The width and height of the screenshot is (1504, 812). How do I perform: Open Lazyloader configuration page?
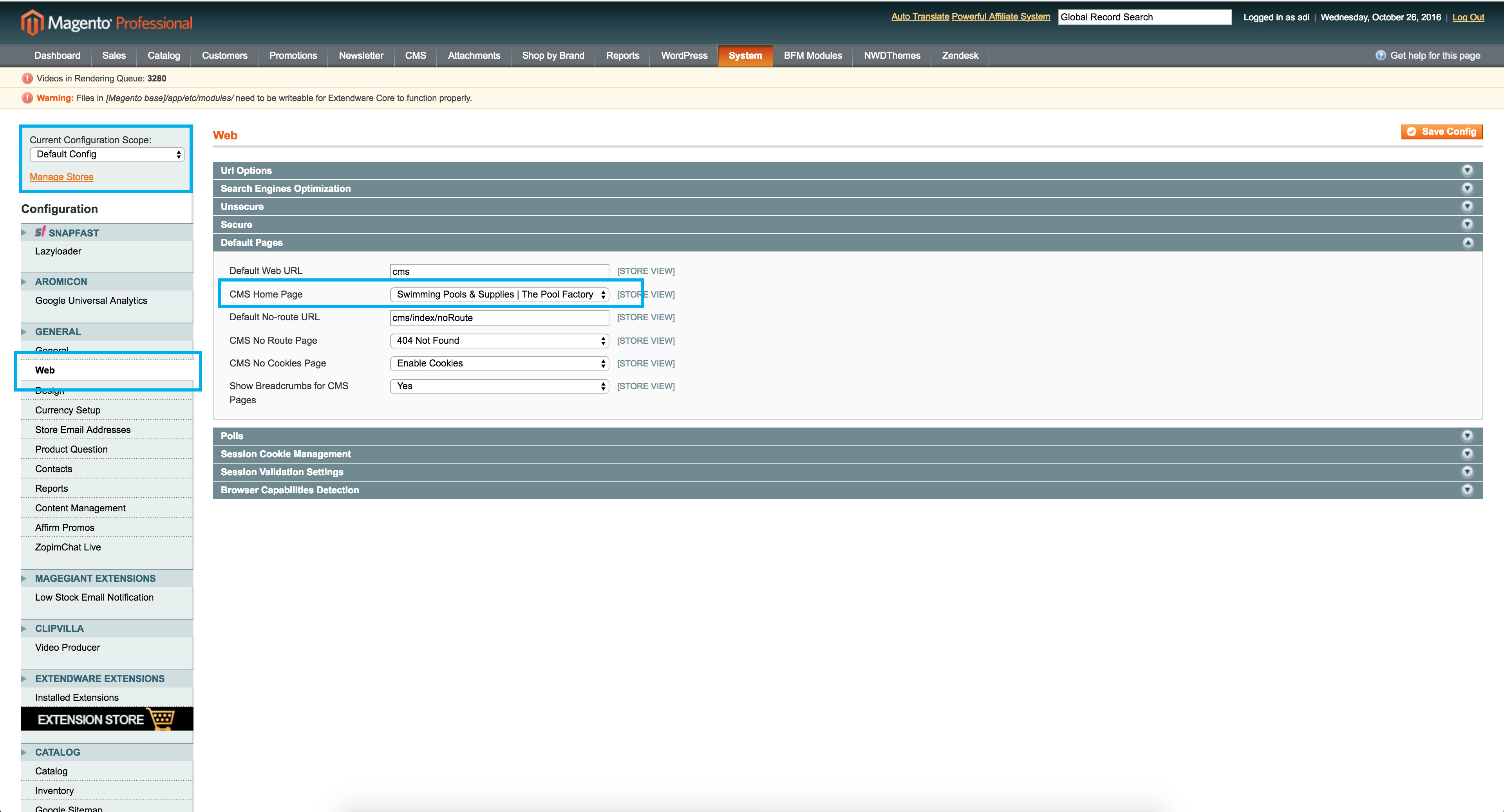pyautogui.click(x=58, y=252)
